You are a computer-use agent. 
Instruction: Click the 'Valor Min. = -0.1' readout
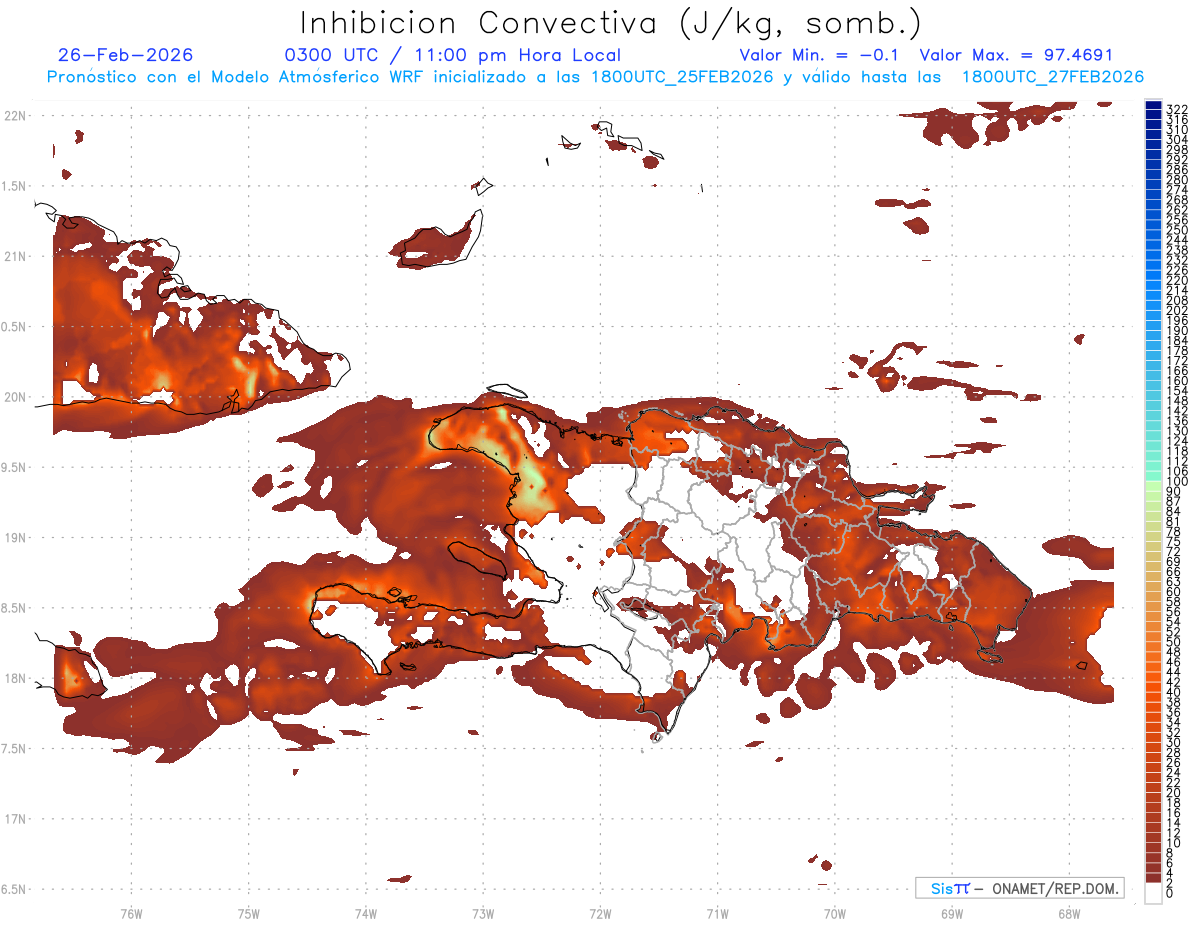pyautogui.click(x=819, y=55)
